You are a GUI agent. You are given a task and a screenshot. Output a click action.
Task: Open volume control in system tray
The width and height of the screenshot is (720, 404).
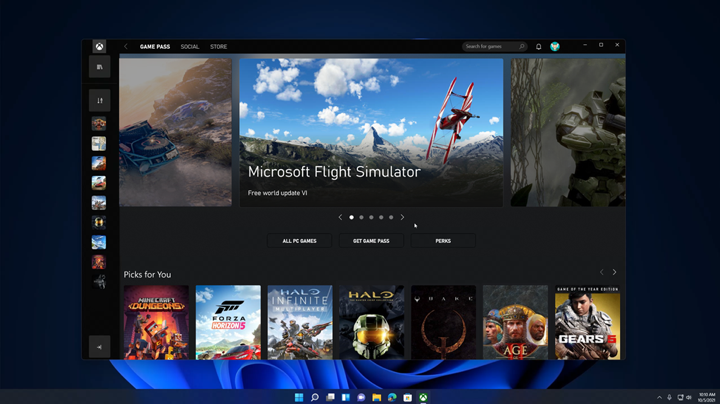click(x=688, y=398)
